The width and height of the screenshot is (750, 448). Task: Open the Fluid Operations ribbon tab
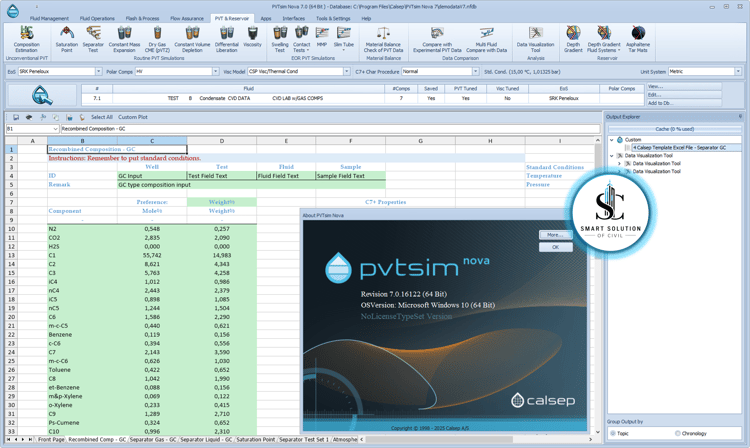click(97, 19)
